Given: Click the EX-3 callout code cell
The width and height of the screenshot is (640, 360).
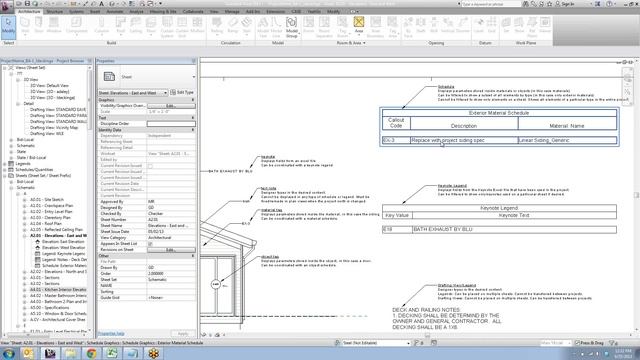Looking at the screenshot, I should (x=396, y=140).
